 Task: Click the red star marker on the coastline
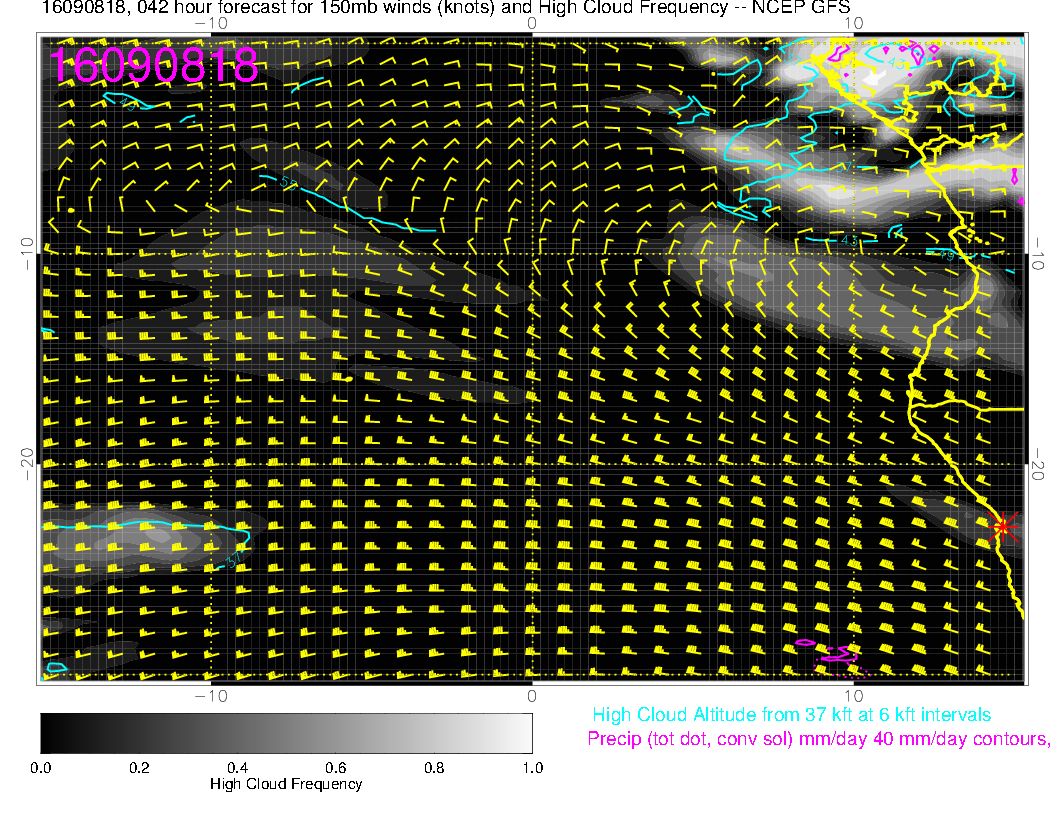click(1003, 526)
